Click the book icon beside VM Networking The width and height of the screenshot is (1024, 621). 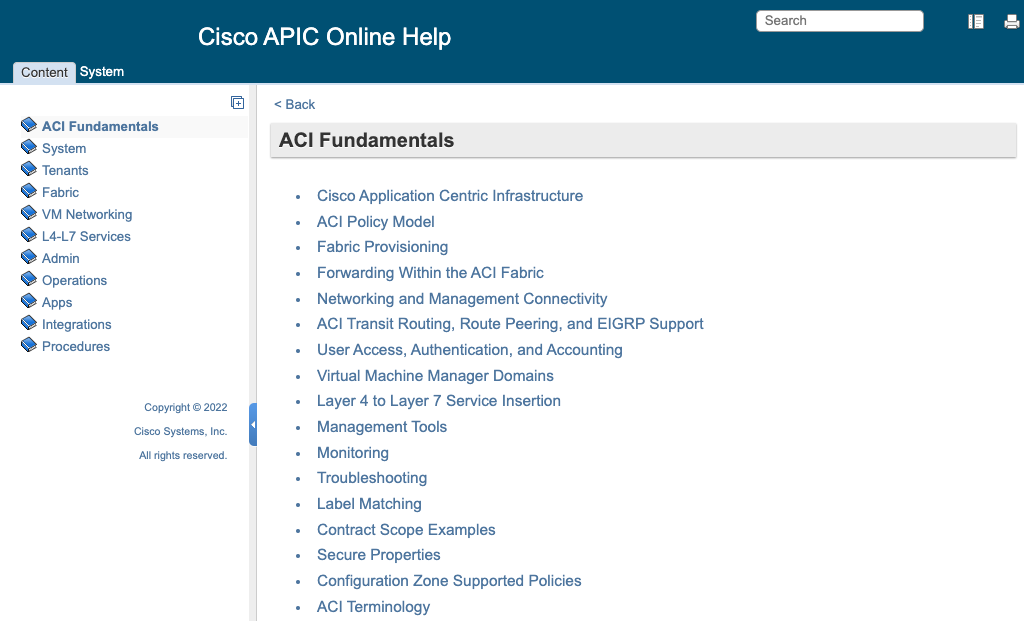29,213
